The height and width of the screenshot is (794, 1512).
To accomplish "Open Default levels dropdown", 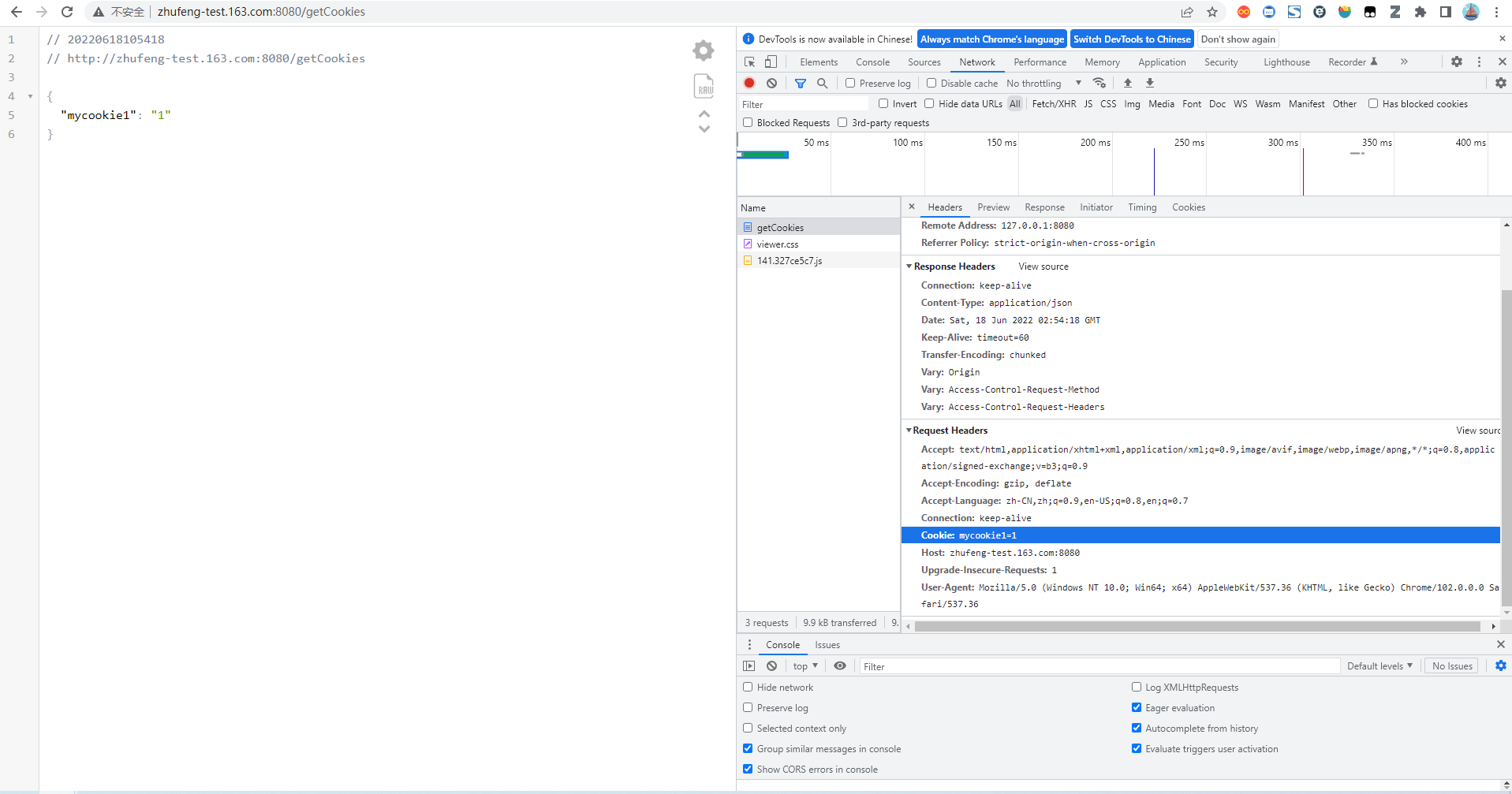I will click(1379, 666).
